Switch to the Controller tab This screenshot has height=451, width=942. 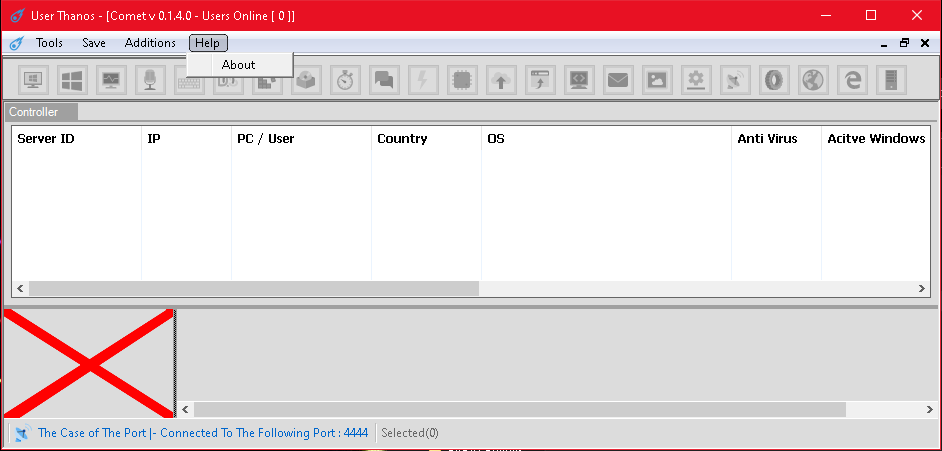[34, 112]
